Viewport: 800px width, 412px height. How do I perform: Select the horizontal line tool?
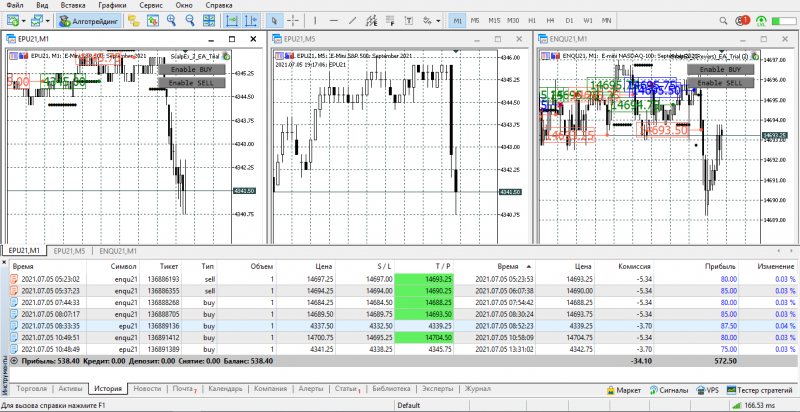(x=334, y=21)
